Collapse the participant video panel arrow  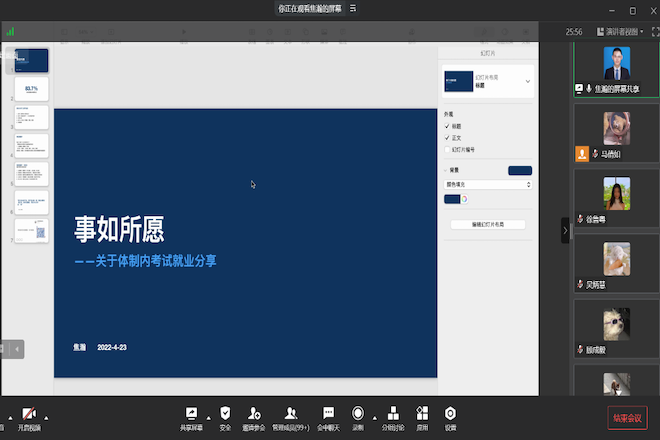(x=565, y=230)
